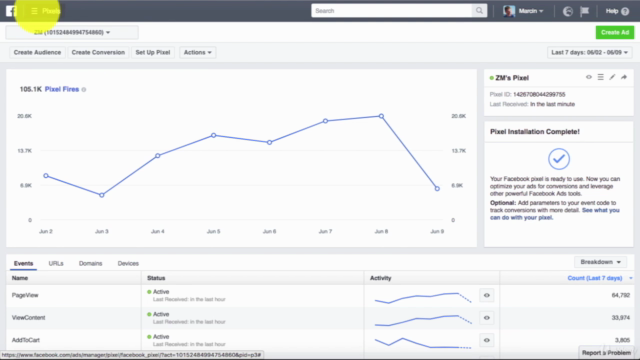Click the Create Conversion button
Image resolution: width=640 pixels, height=360 pixels.
pos(98,52)
